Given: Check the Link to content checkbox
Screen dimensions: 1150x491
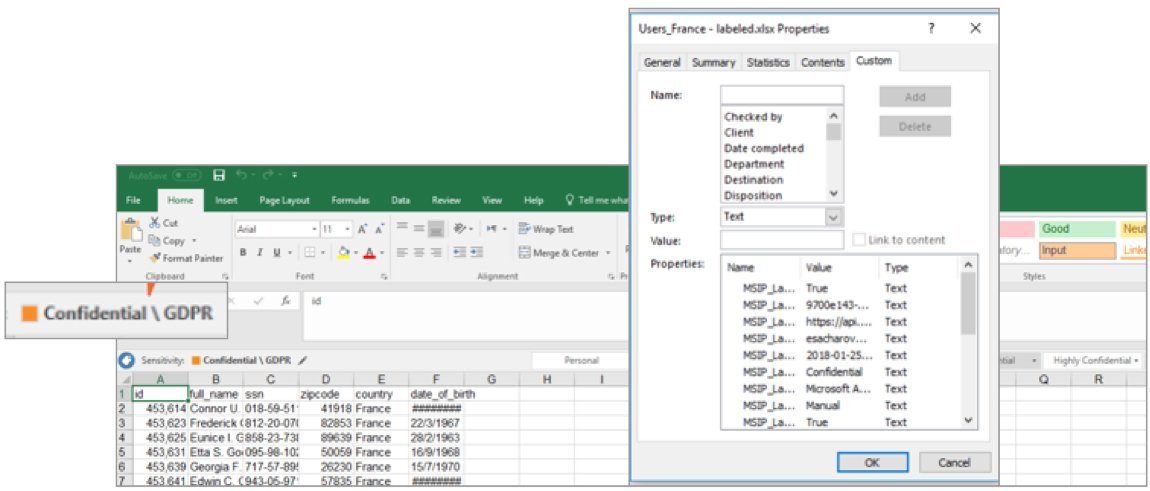Looking at the screenshot, I should [x=859, y=240].
